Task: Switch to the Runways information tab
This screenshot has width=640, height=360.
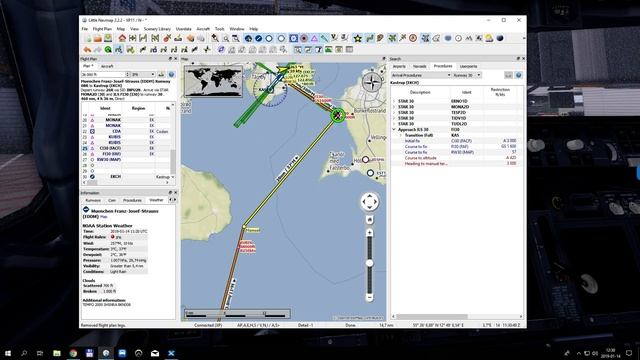Action: tap(93, 200)
